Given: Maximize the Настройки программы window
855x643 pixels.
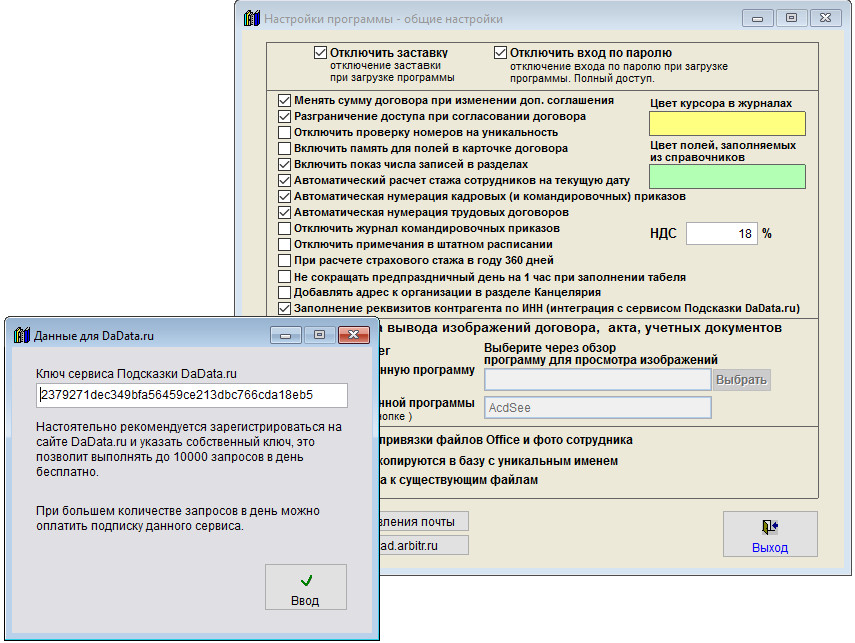Looking at the screenshot, I should pyautogui.click(x=791, y=18).
